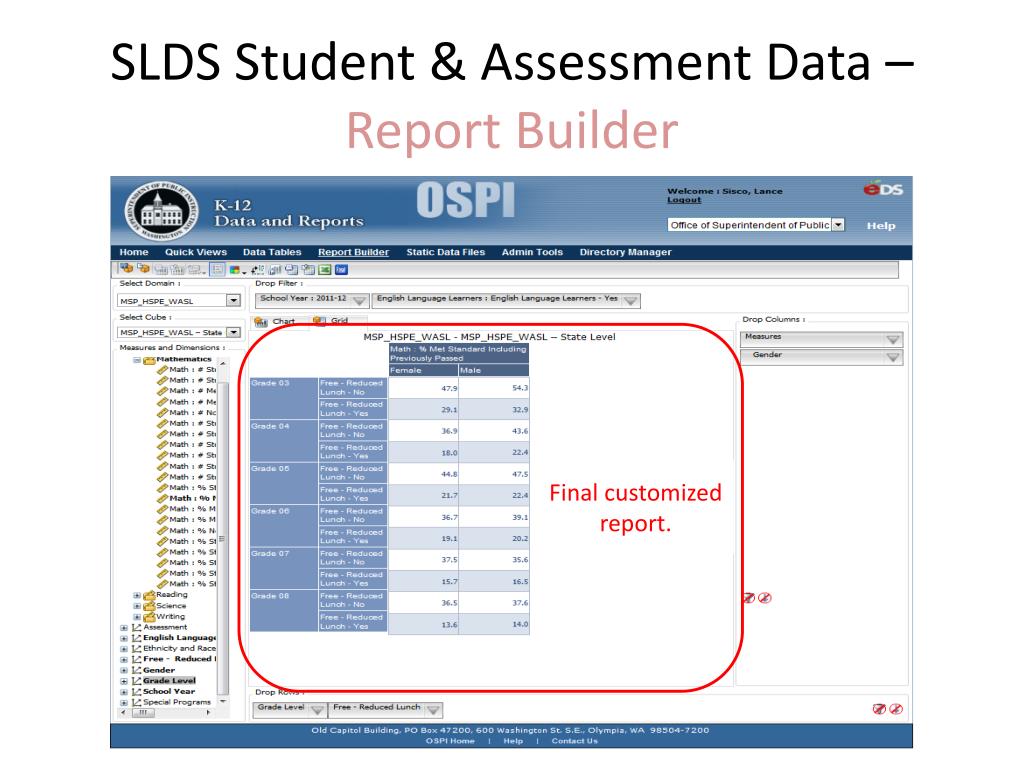Click the tree scrollbar right arrow
Screen dimensions: 1024x768
(x=209, y=712)
